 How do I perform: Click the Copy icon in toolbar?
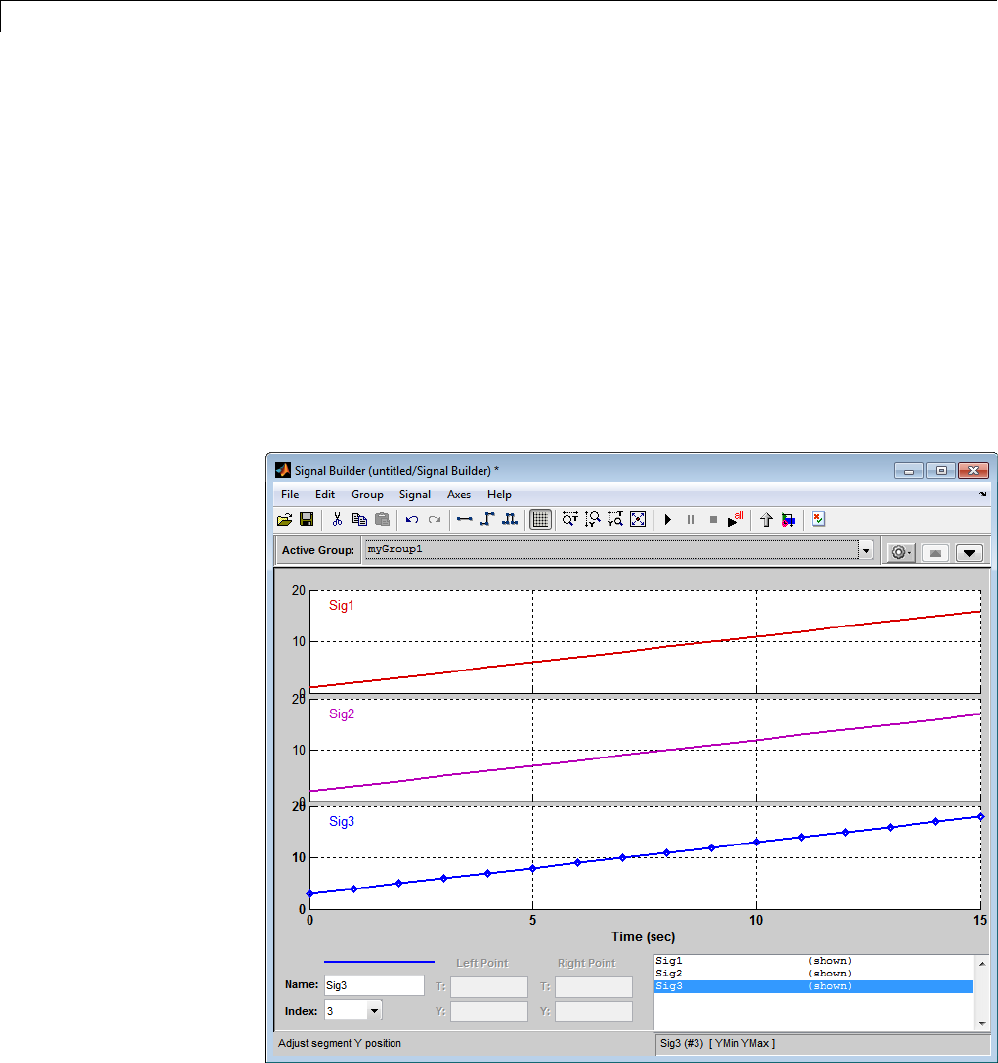(x=359, y=519)
